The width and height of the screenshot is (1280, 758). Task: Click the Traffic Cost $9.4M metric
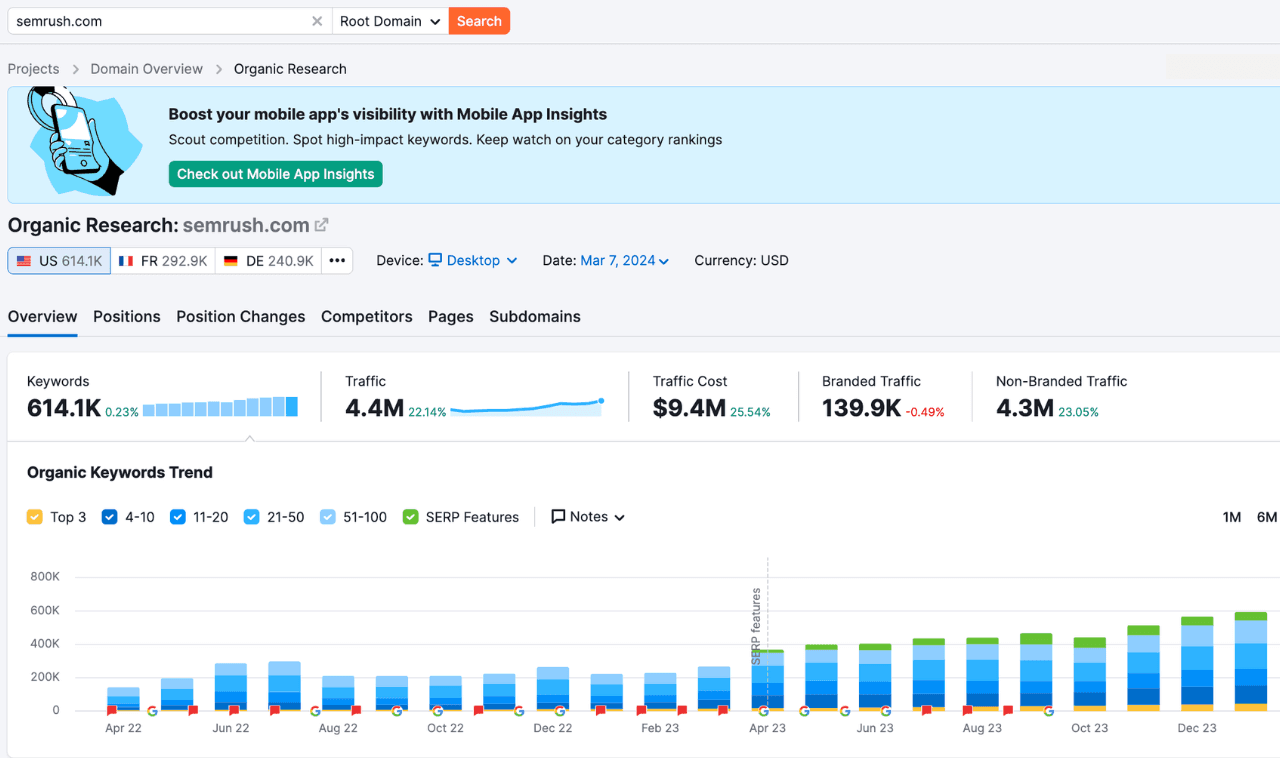point(689,407)
